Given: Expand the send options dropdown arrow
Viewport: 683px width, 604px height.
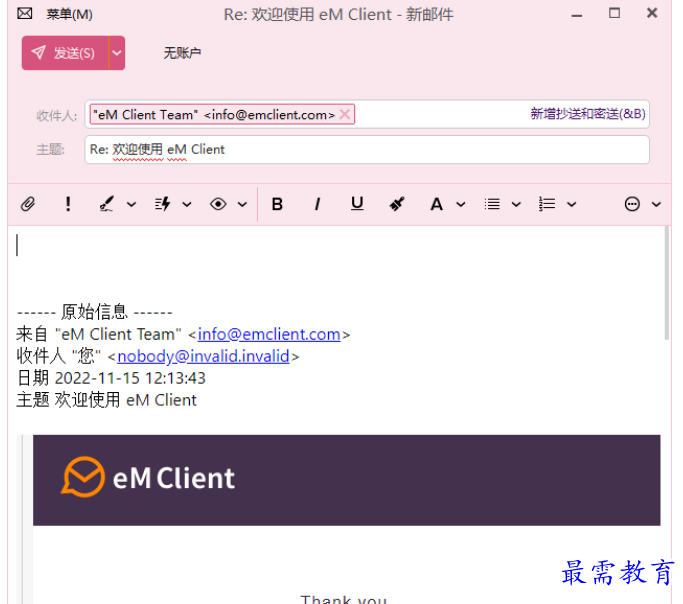Looking at the screenshot, I should pos(117,53).
